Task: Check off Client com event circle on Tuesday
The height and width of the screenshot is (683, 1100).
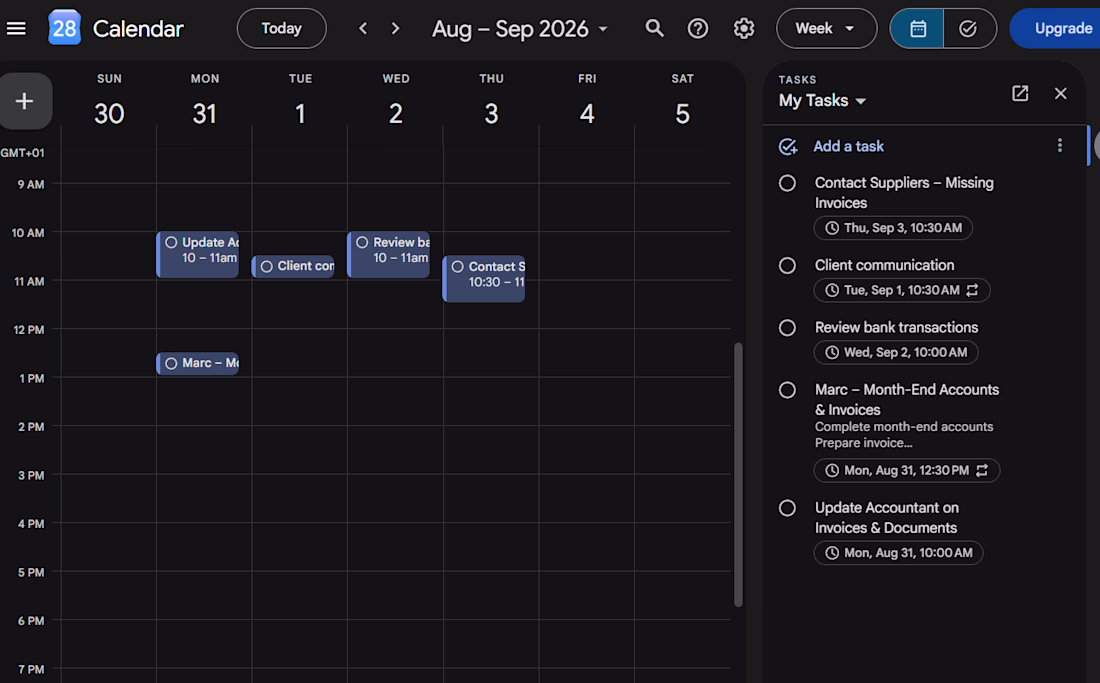Action: pos(267,266)
